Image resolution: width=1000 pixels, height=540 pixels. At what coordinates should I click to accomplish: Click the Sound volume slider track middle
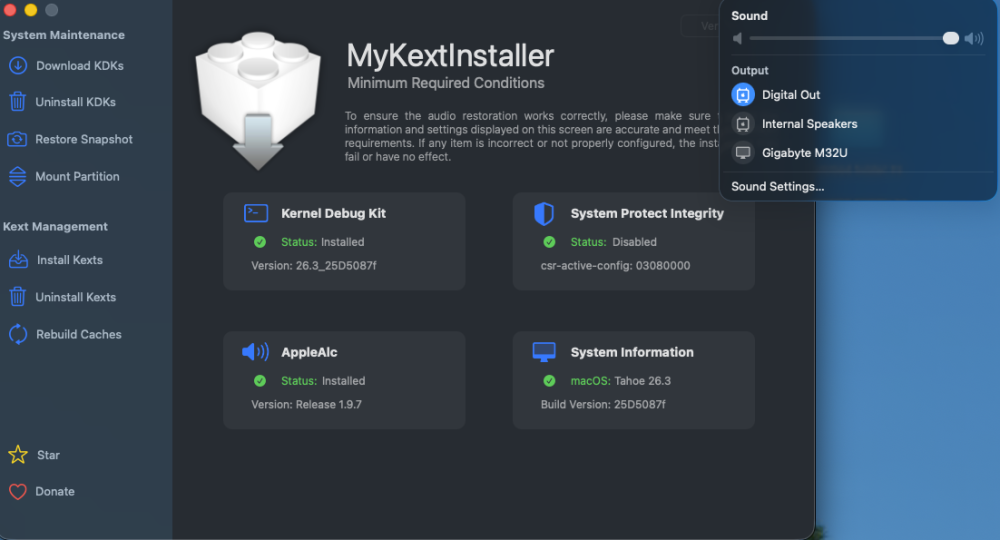tap(854, 38)
